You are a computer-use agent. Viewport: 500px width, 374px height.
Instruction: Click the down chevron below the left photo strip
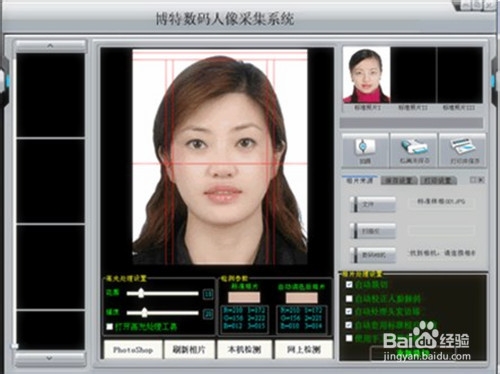click(x=49, y=358)
